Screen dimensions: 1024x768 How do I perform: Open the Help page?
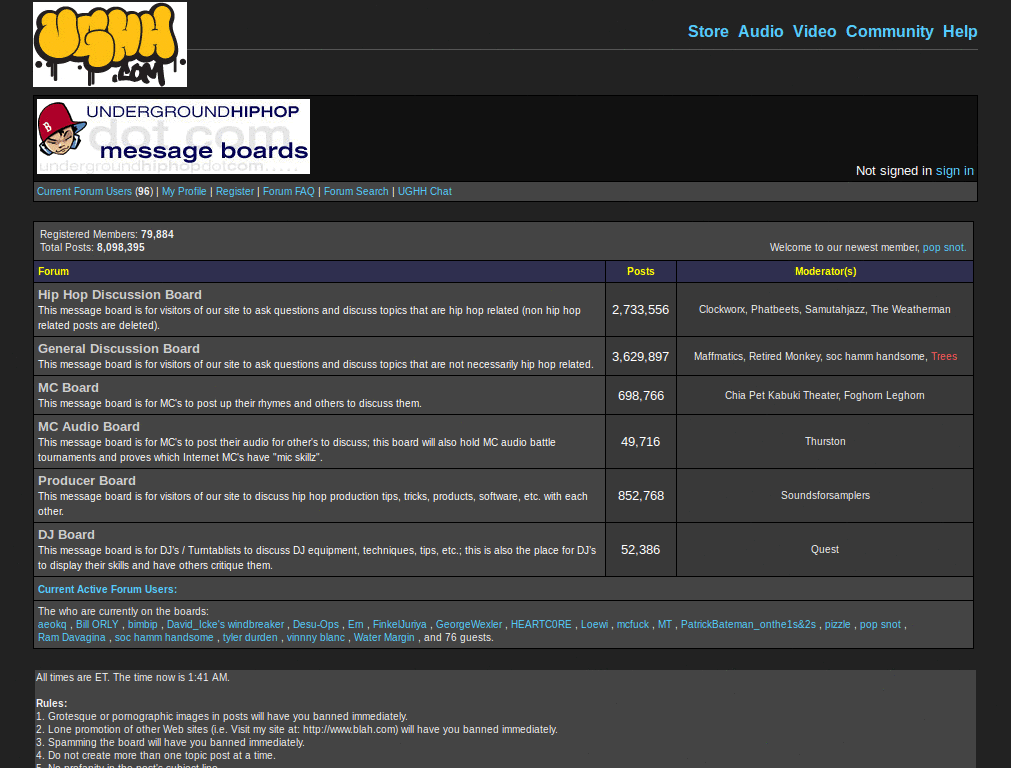point(960,31)
